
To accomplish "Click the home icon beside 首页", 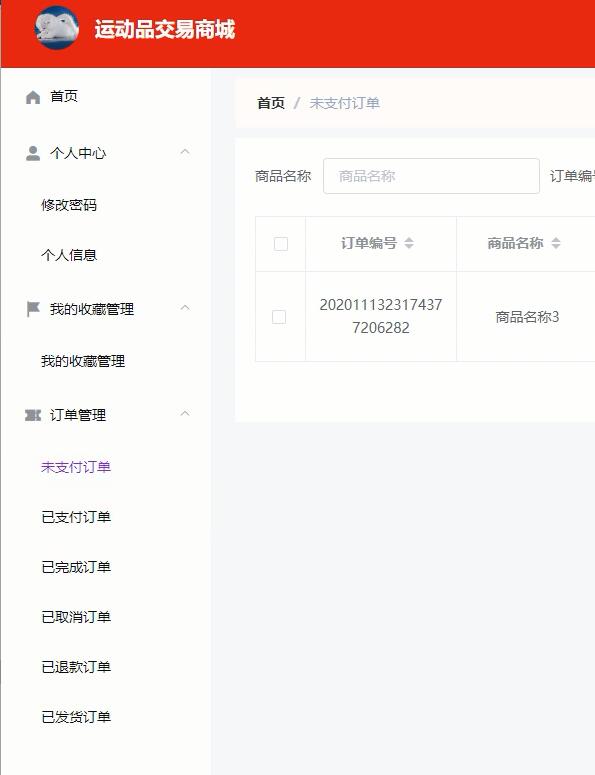I will tap(33, 97).
